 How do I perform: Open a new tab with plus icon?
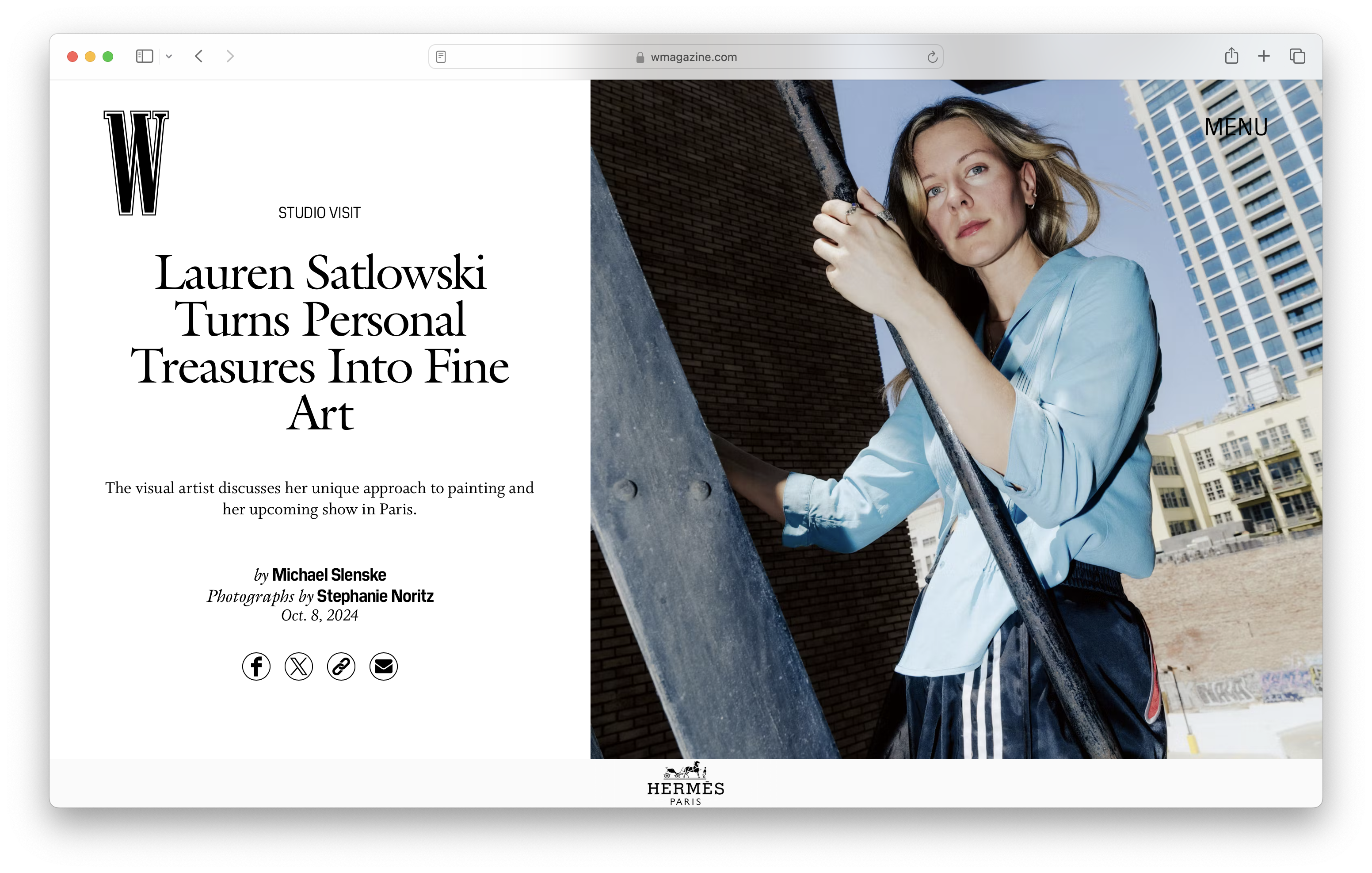click(1264, 56)
